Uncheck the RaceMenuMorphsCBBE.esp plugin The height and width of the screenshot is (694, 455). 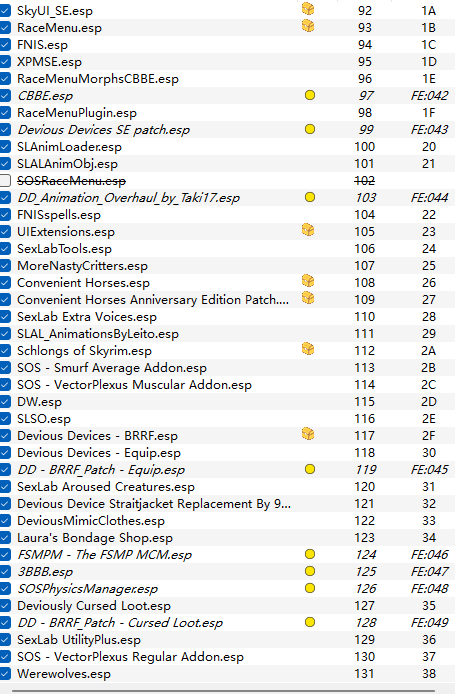pyautogui.click(x=5, y=79)
